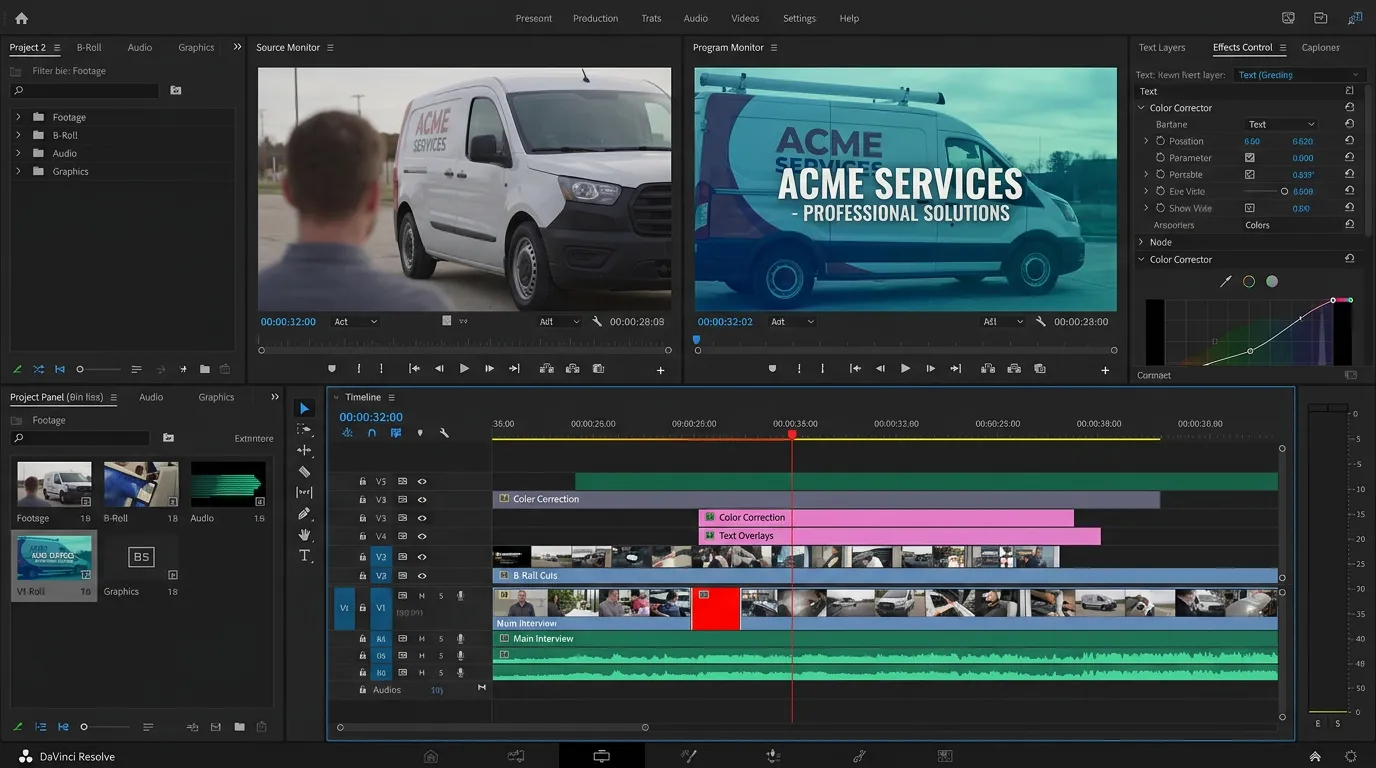The width and height of the screenshot is (1376, 768).
Task: Click the Source Monitor export frame camera icon
Action: 598,369
